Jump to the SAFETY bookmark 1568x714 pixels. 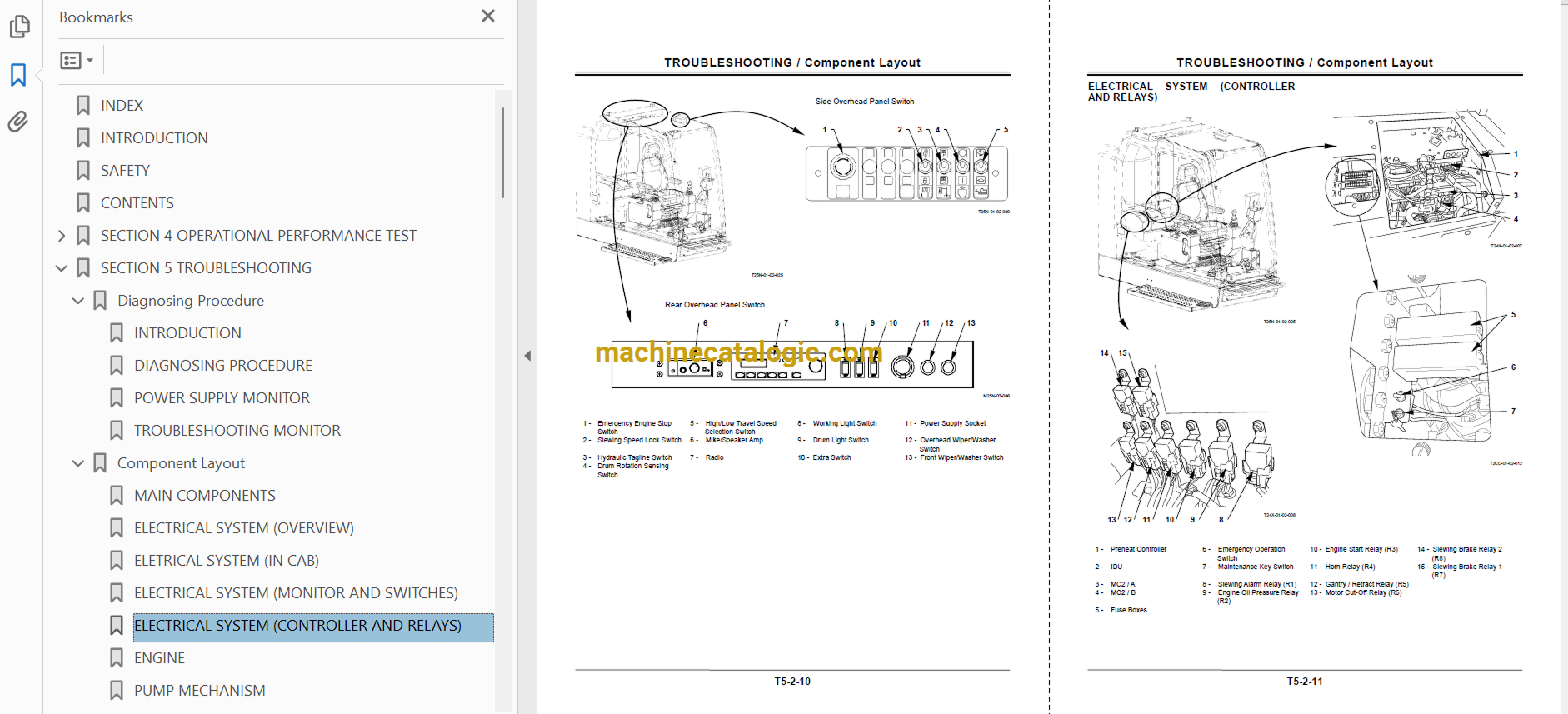[x=125, y=171]
